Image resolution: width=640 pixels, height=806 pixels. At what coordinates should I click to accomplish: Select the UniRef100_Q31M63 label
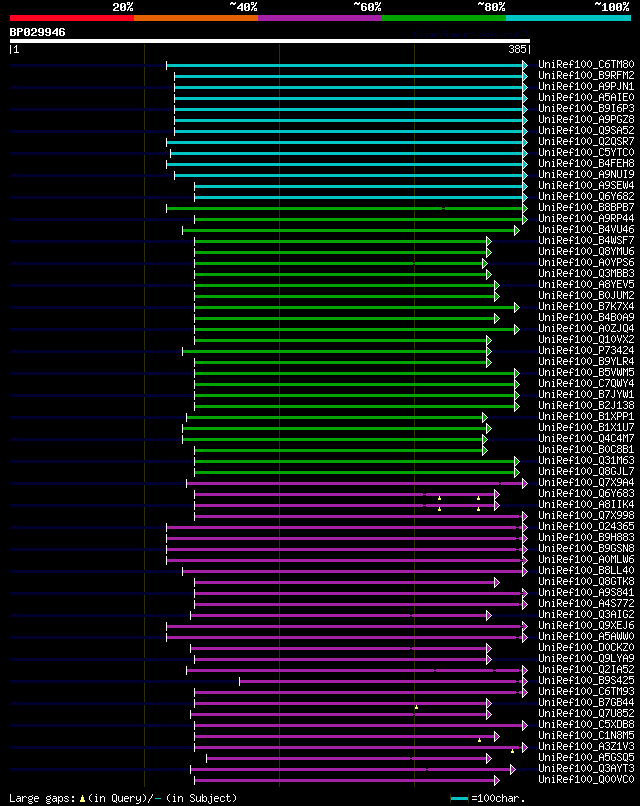click(x=586, y=461)
